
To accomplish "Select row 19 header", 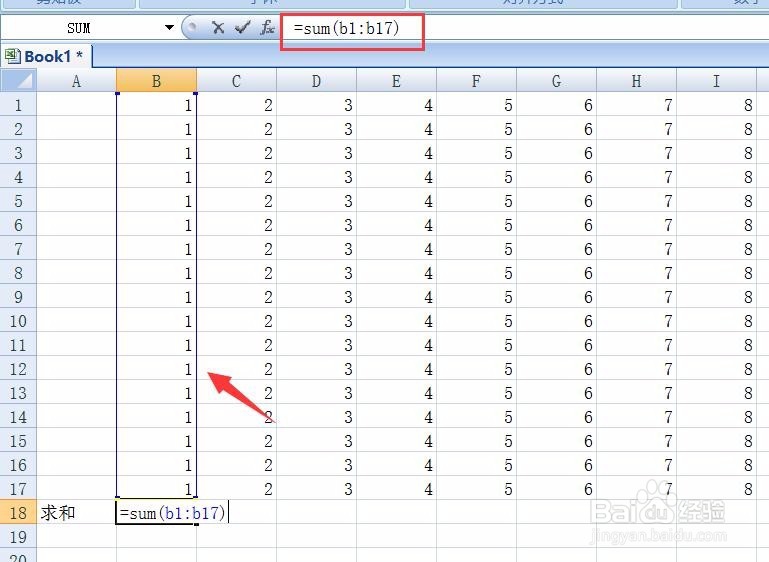I will 19,537.
